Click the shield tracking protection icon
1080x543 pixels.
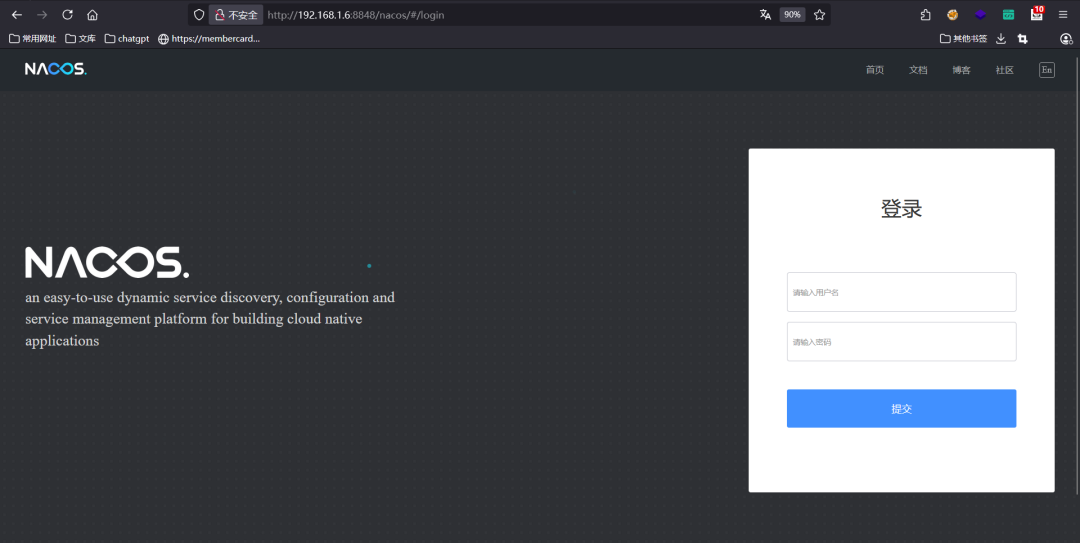199,14
